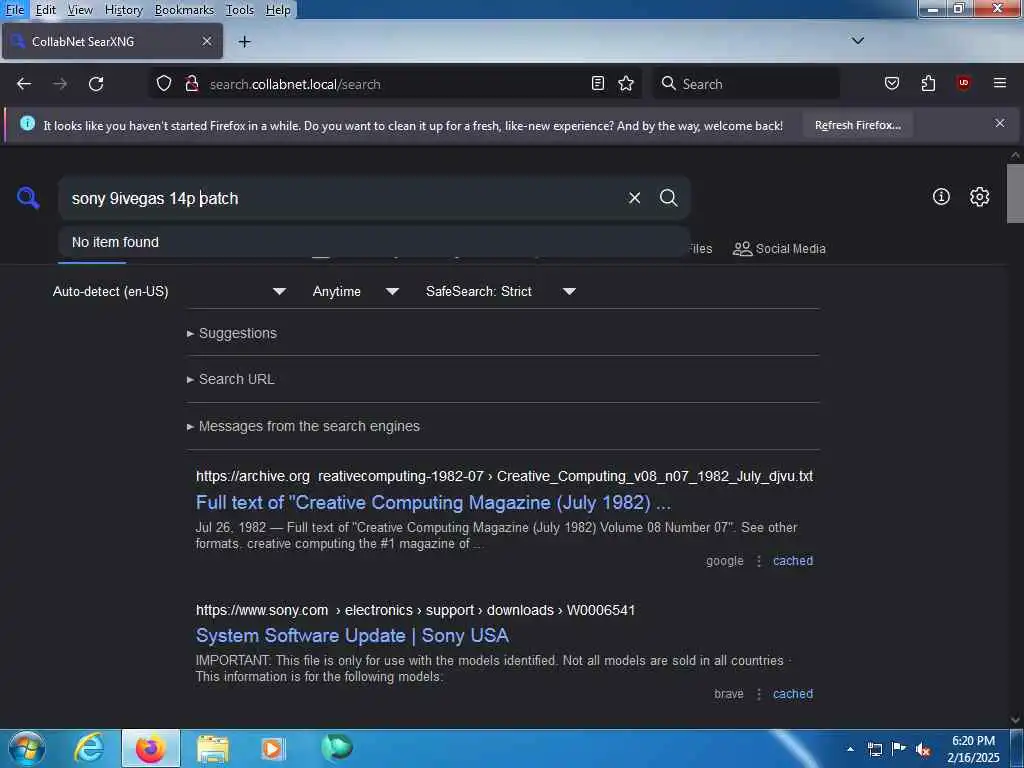Click the scrollbar down arrow
The width and height of the screenshot is (1024, 768).
point(1015,720)
